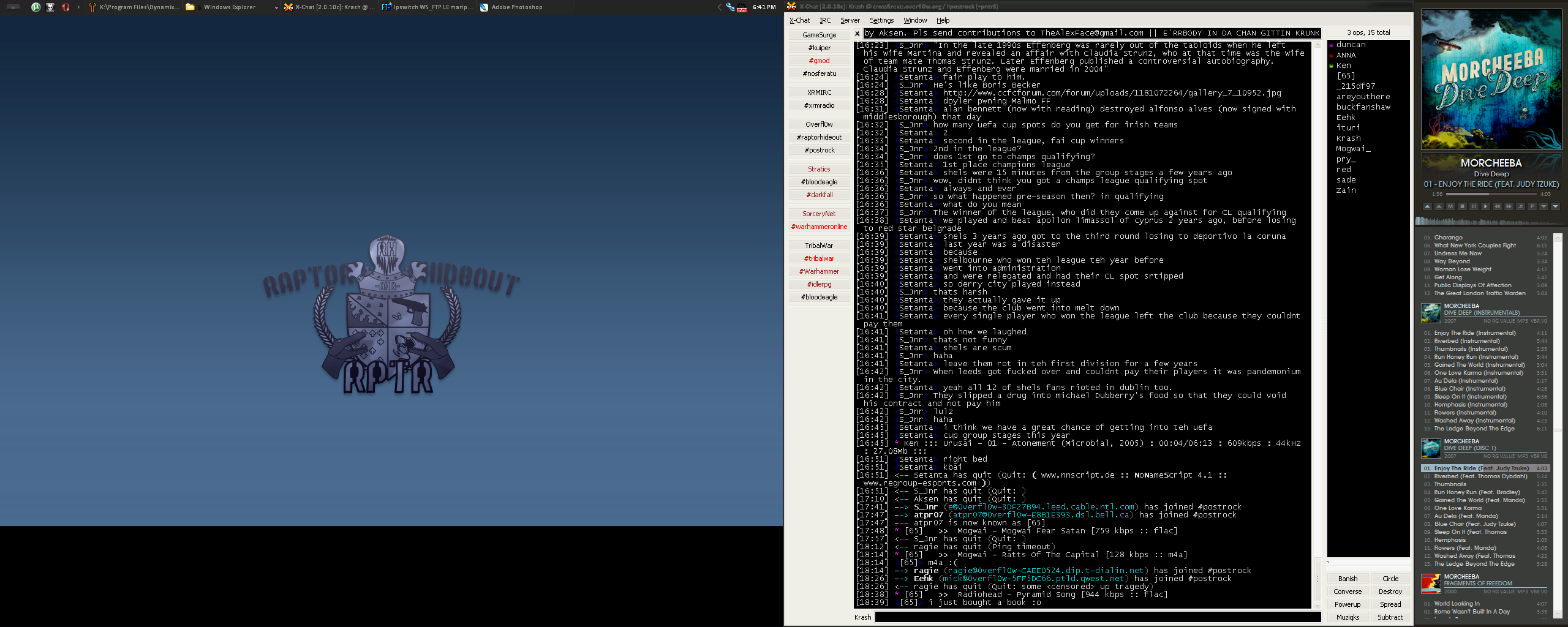Switch to #nosferatu channel
1568x627 pixels.
(x=819, y=73)
